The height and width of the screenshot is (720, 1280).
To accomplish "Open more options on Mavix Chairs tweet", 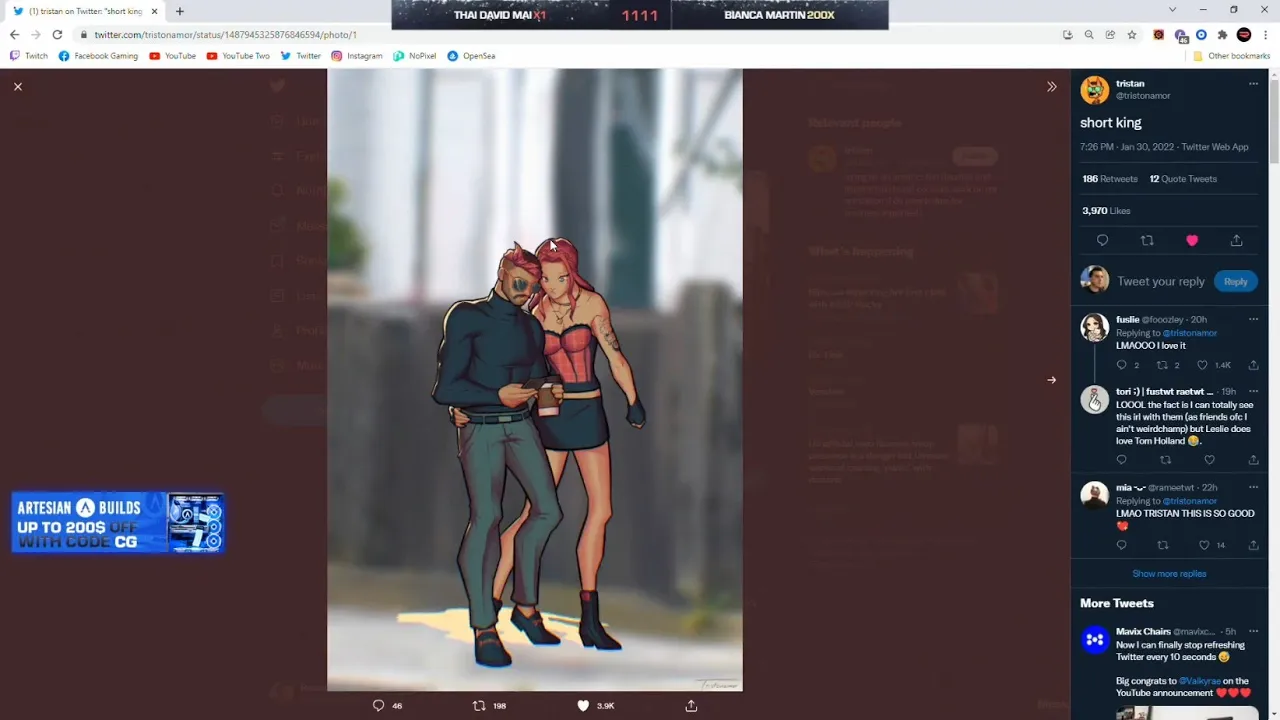I will [x=1253, y=632].
